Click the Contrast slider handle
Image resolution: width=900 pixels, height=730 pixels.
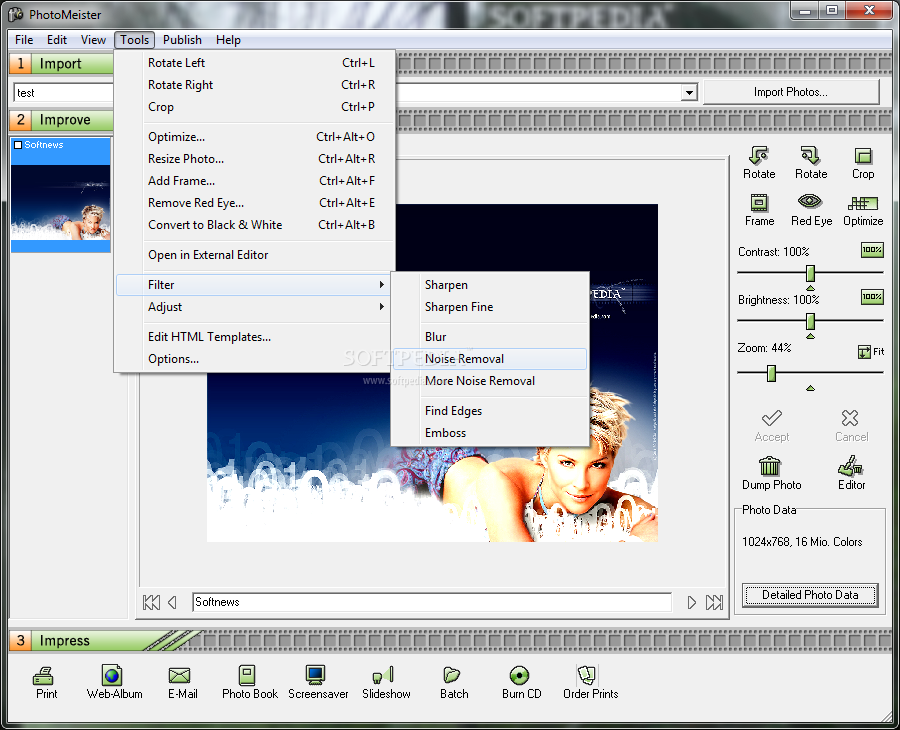[x=810, y=273]
